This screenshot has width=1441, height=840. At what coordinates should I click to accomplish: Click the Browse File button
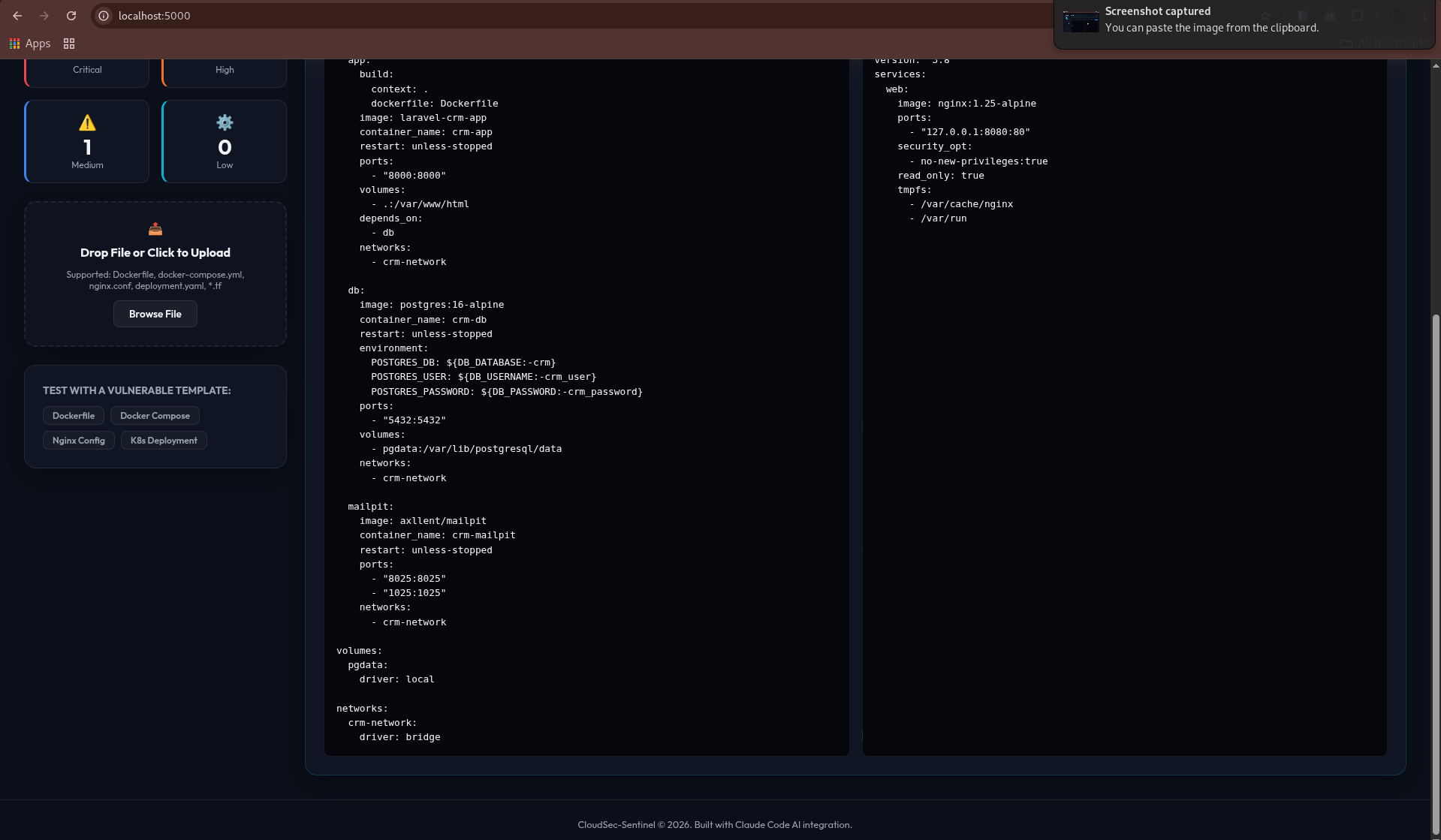pyautogui.click(x=155, y=314)
